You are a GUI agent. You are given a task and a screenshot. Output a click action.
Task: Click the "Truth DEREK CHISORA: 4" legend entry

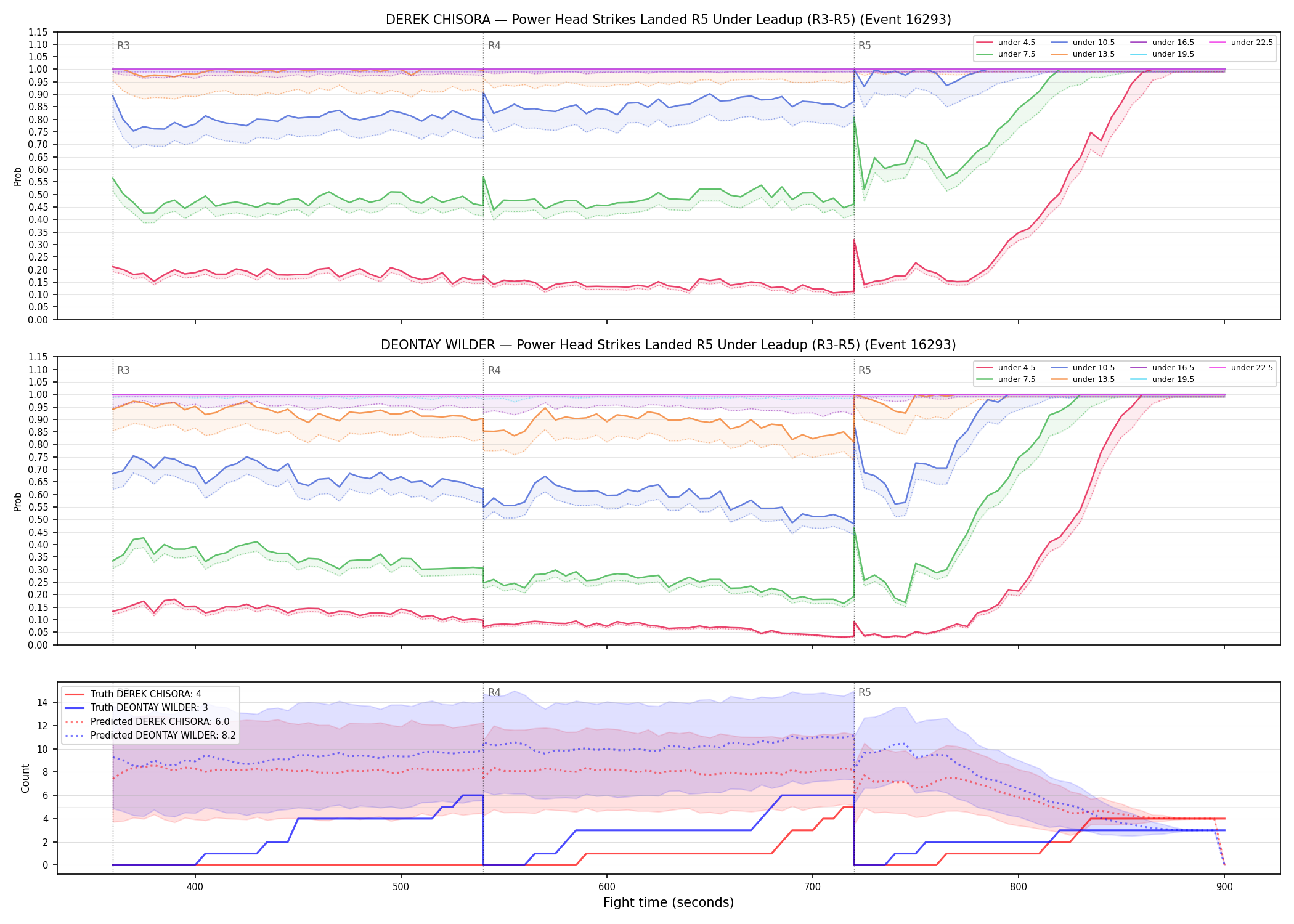click(133, 694)
